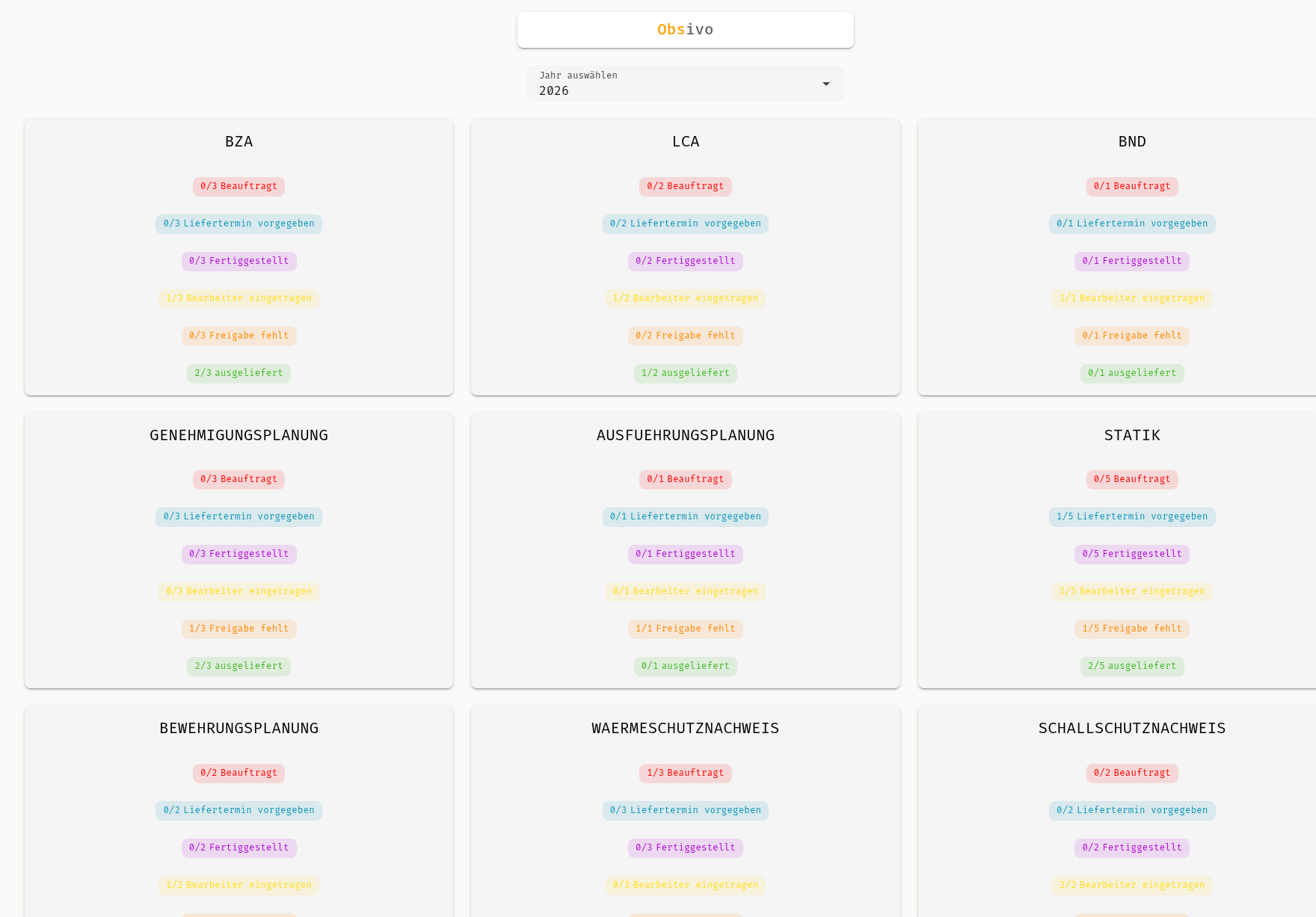Select the BND card heading

(x=1132, y=142)
